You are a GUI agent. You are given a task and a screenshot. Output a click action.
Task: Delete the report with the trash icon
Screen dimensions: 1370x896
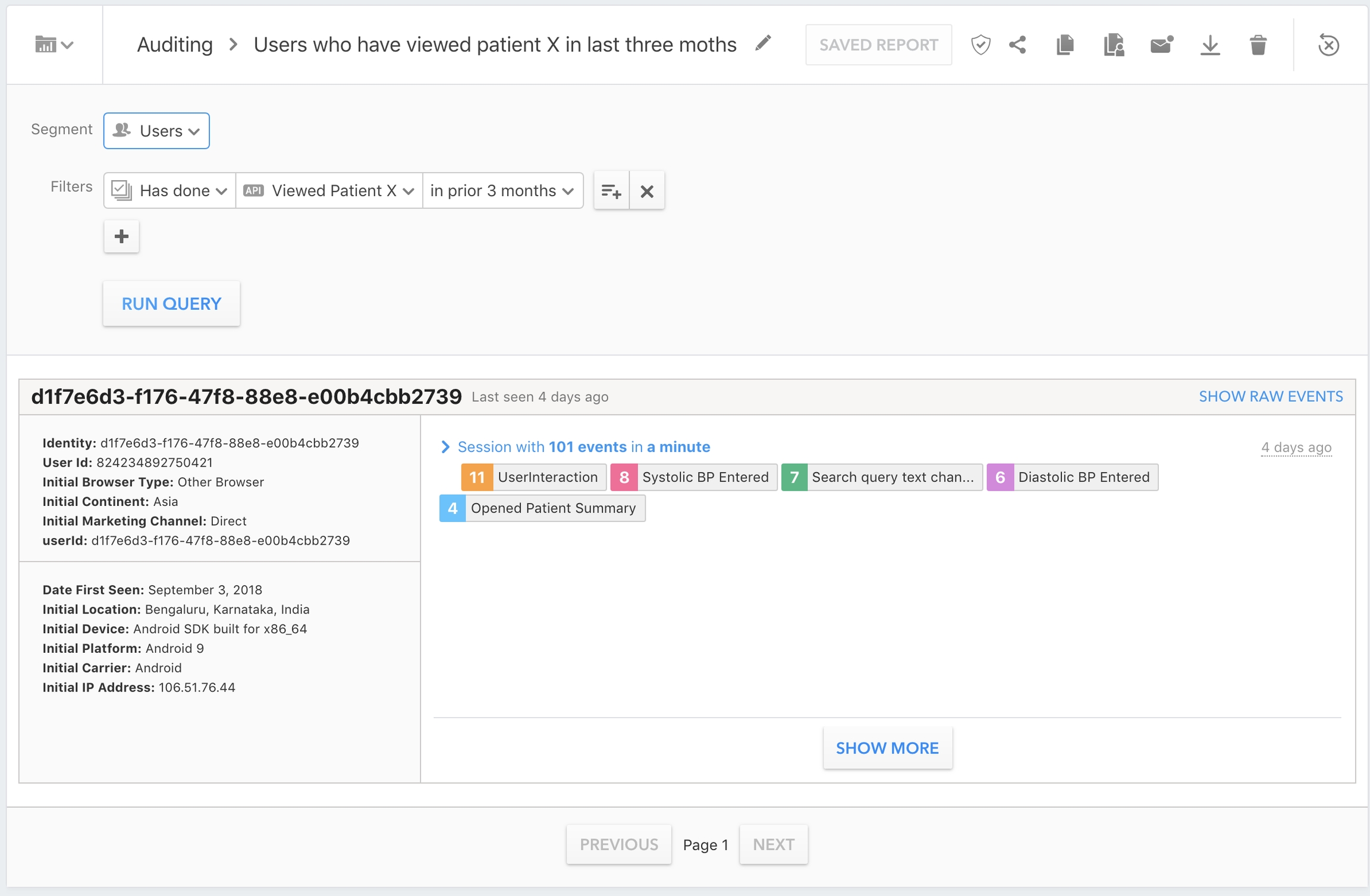pyautogui.click(x=1258, y=45)
